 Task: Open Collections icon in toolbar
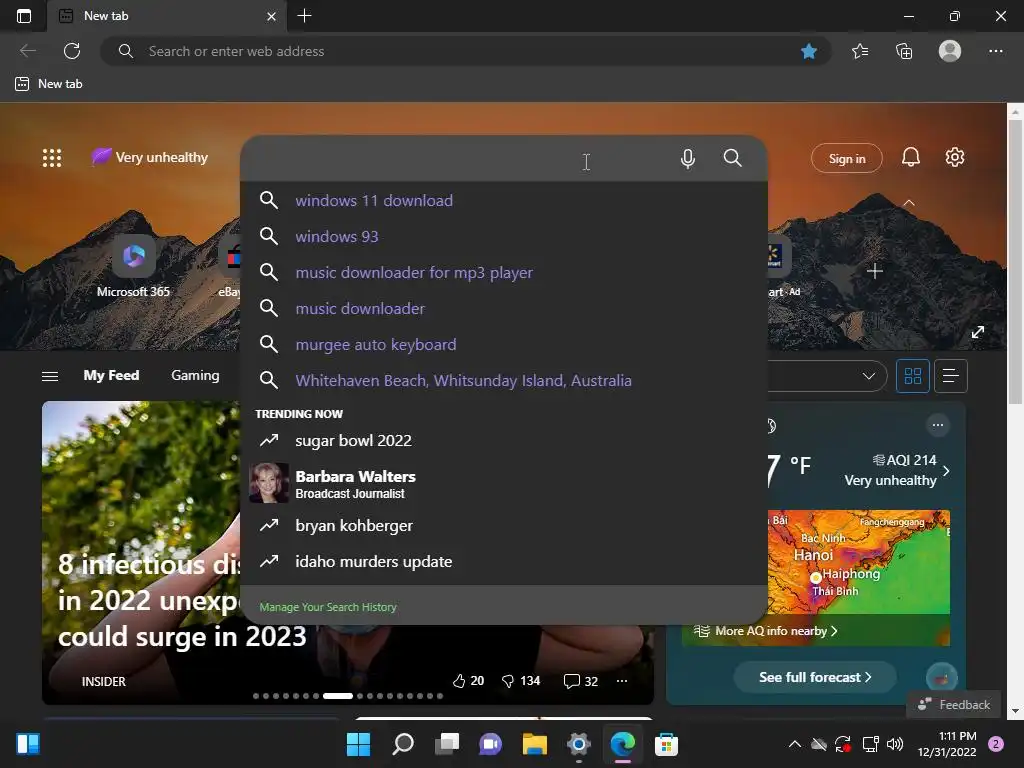(x=904, y=51)
